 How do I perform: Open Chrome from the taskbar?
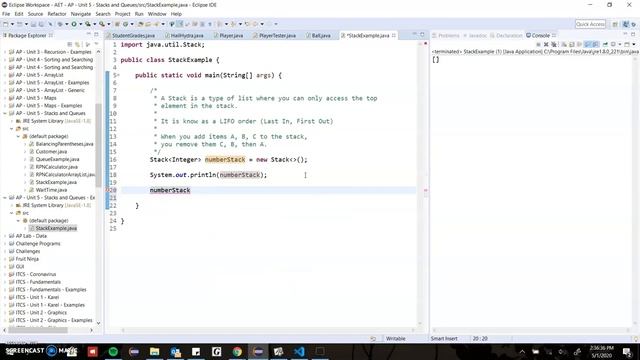coord(237,351)
